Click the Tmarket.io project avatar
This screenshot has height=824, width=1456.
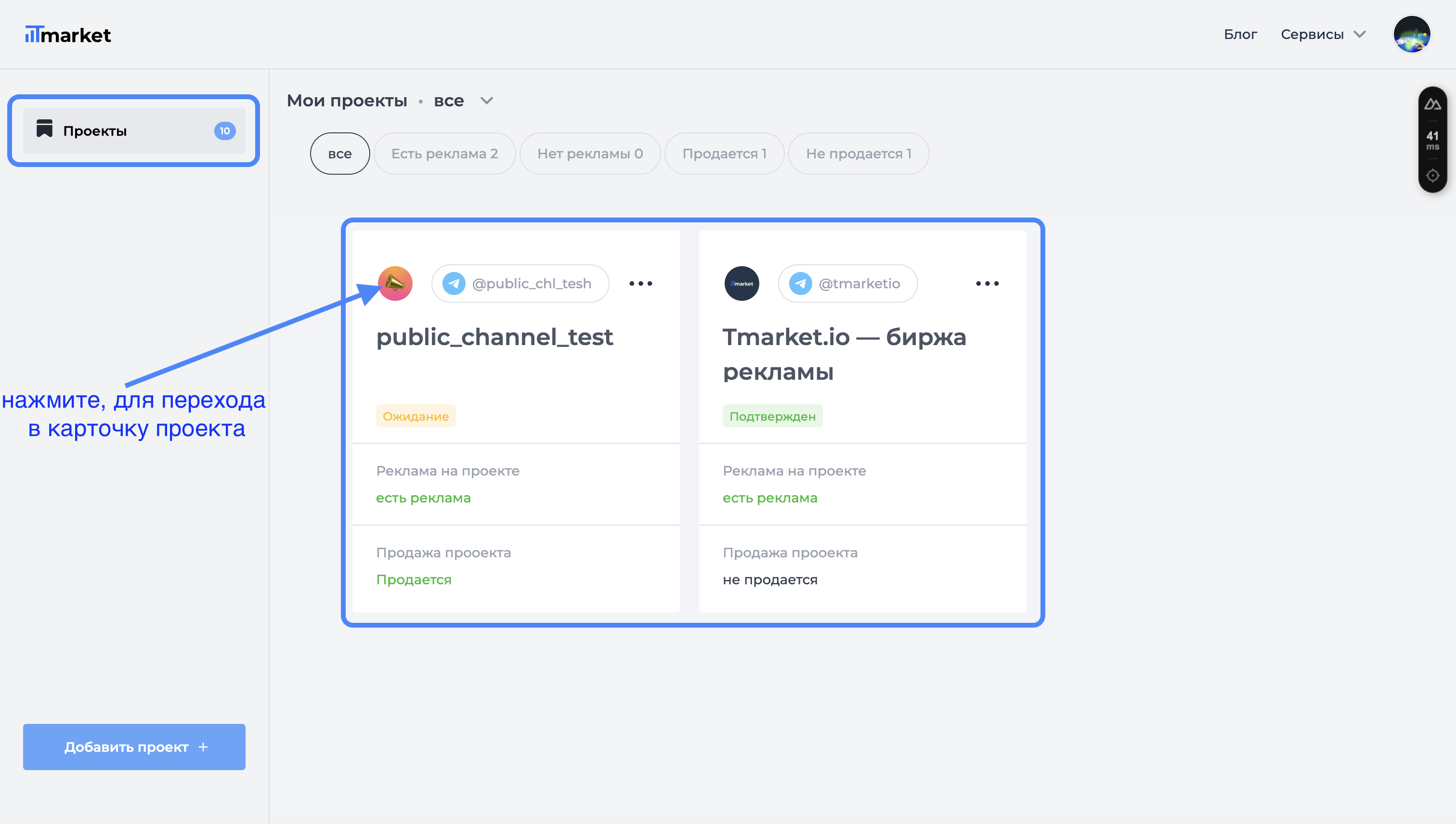coord(741,283)
